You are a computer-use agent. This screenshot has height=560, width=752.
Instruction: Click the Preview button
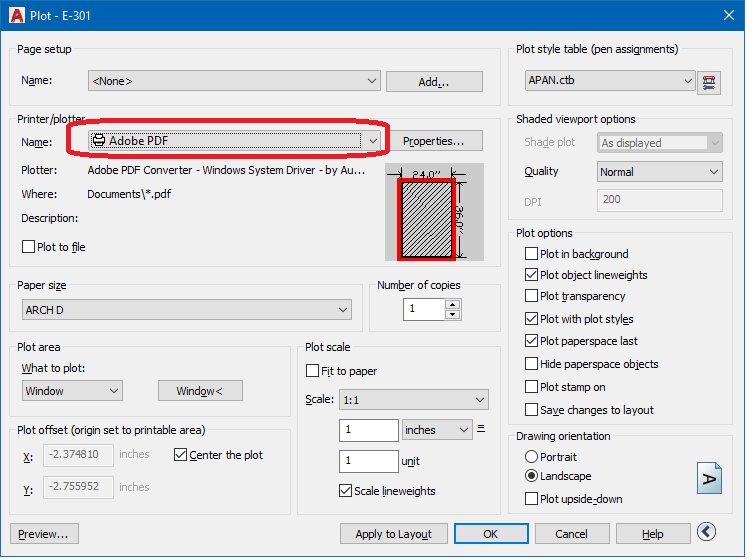pos(44,534)
